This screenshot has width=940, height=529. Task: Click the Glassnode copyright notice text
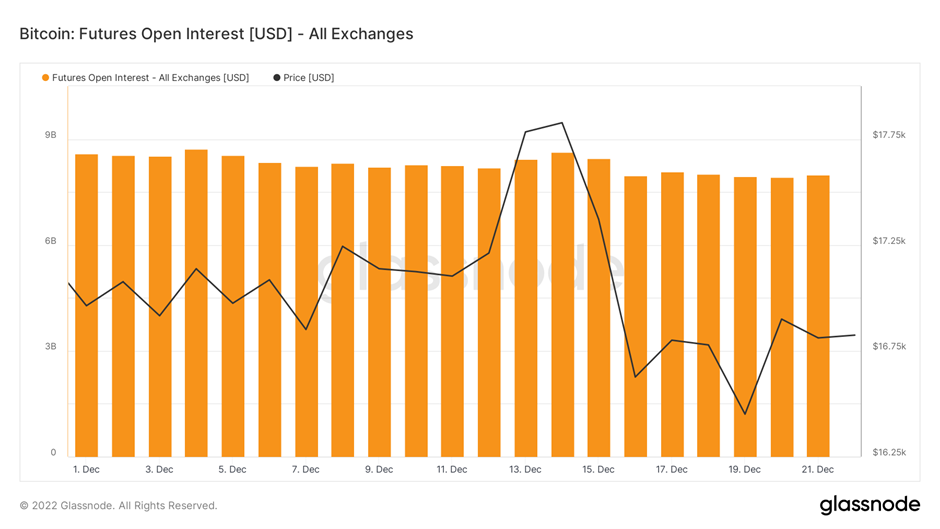(x=118, y=506)
